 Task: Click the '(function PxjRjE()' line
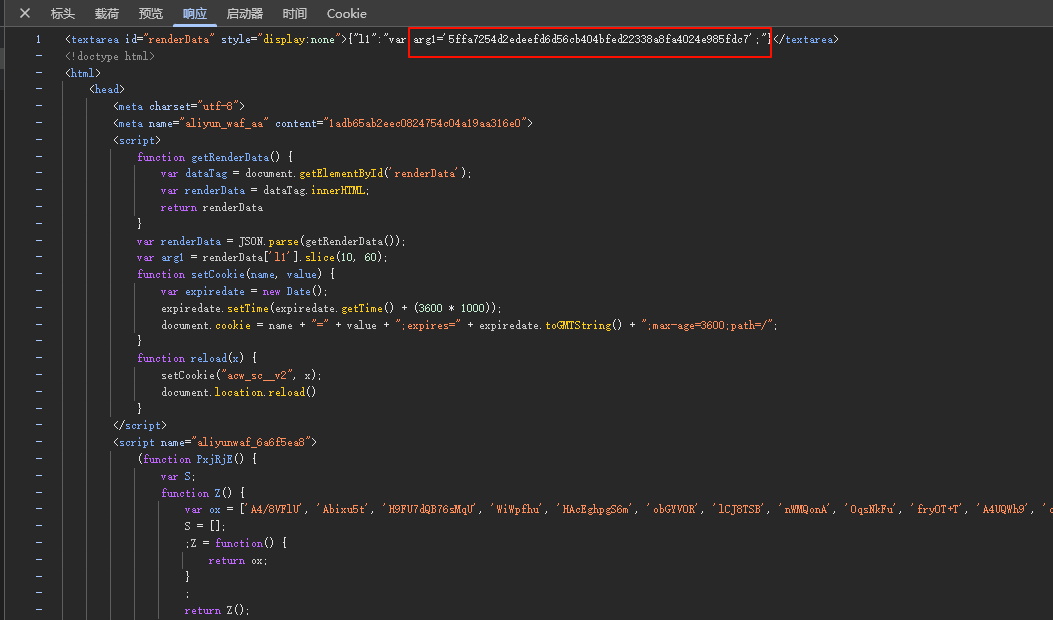[197, 459]
